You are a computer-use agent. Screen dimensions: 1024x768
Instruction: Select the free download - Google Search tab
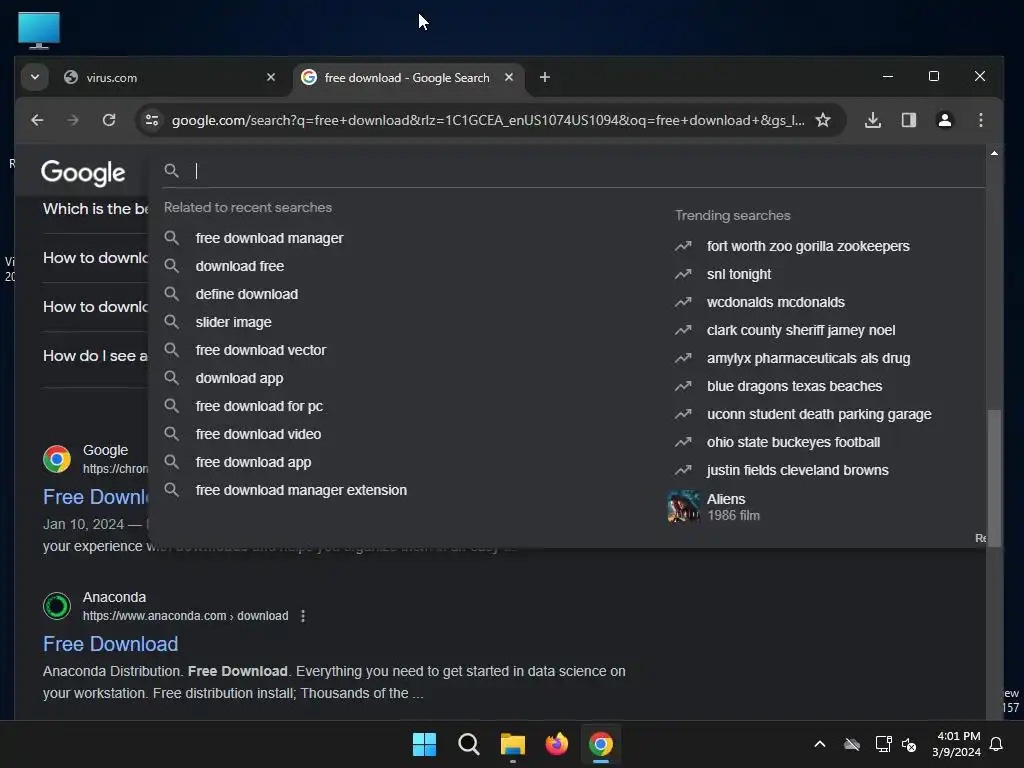pos(408,77)
